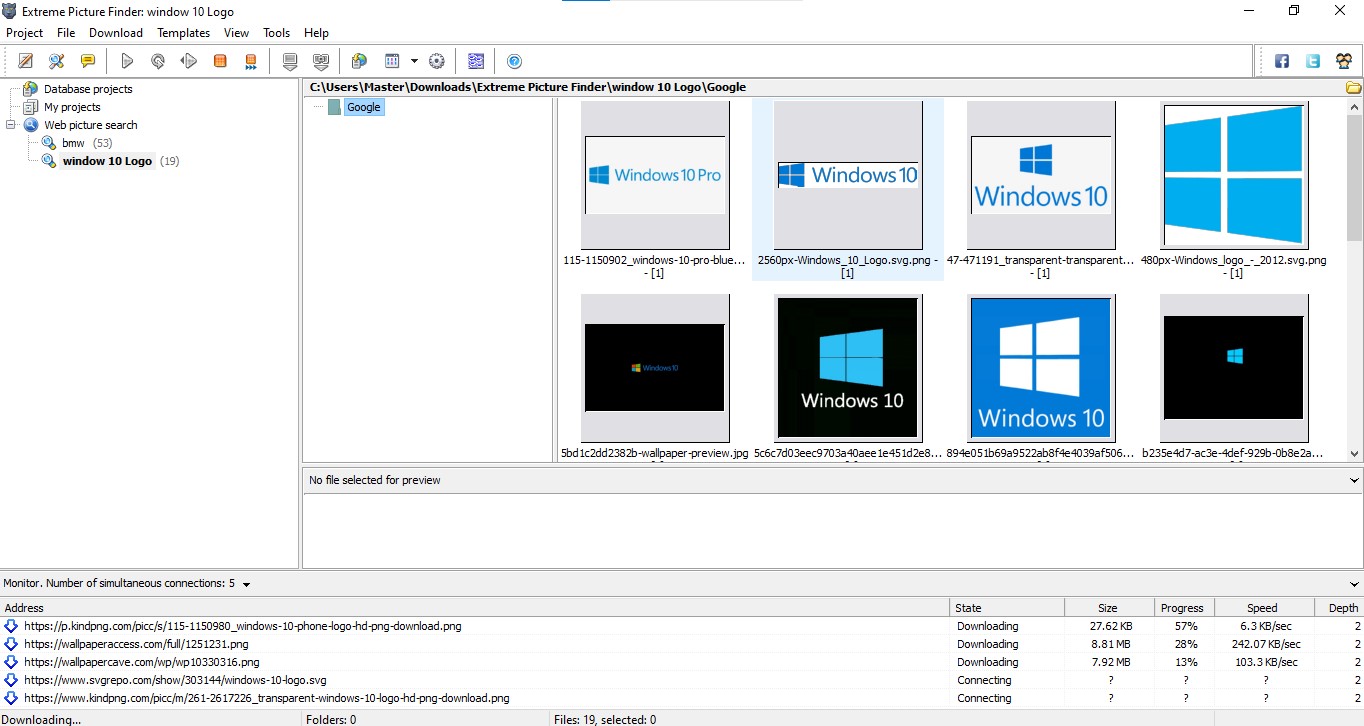This screenshot has height=726, width=1364.
Task: Click the purple options panel icon
Action: click(x=476, y=61)
